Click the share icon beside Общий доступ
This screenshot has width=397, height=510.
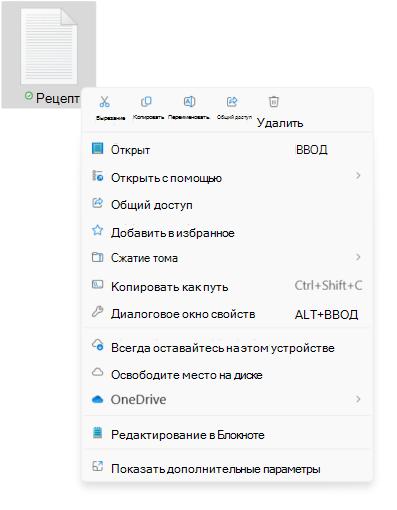pos(97,203)
